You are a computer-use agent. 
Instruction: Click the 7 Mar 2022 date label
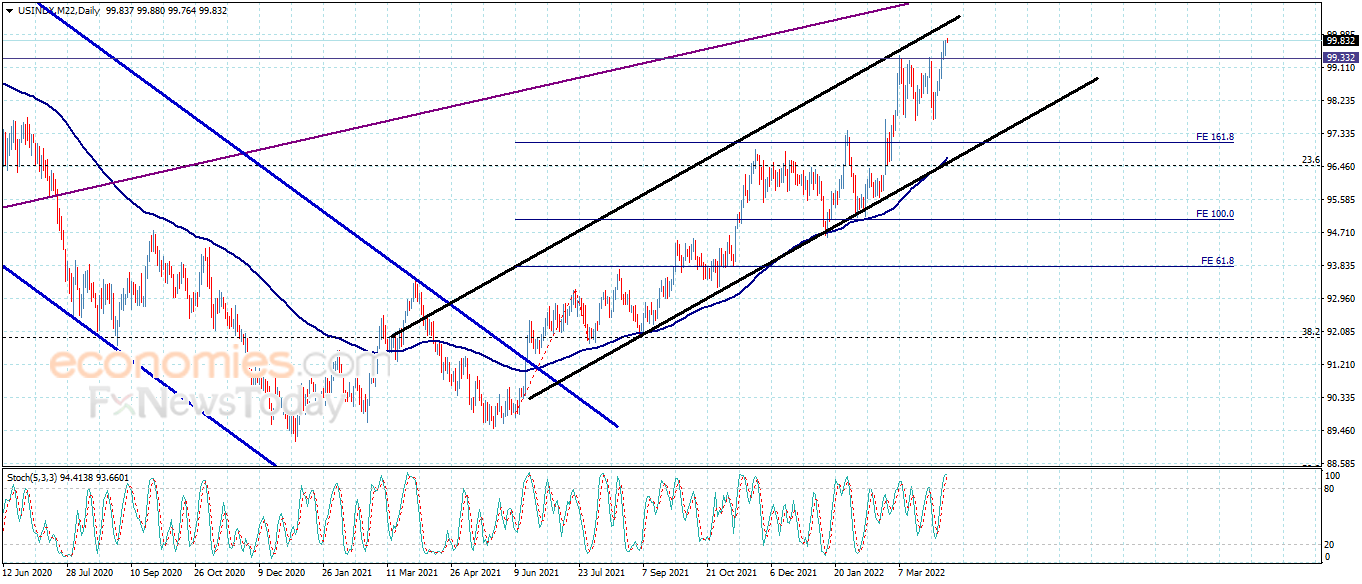(x=922, y=574)
